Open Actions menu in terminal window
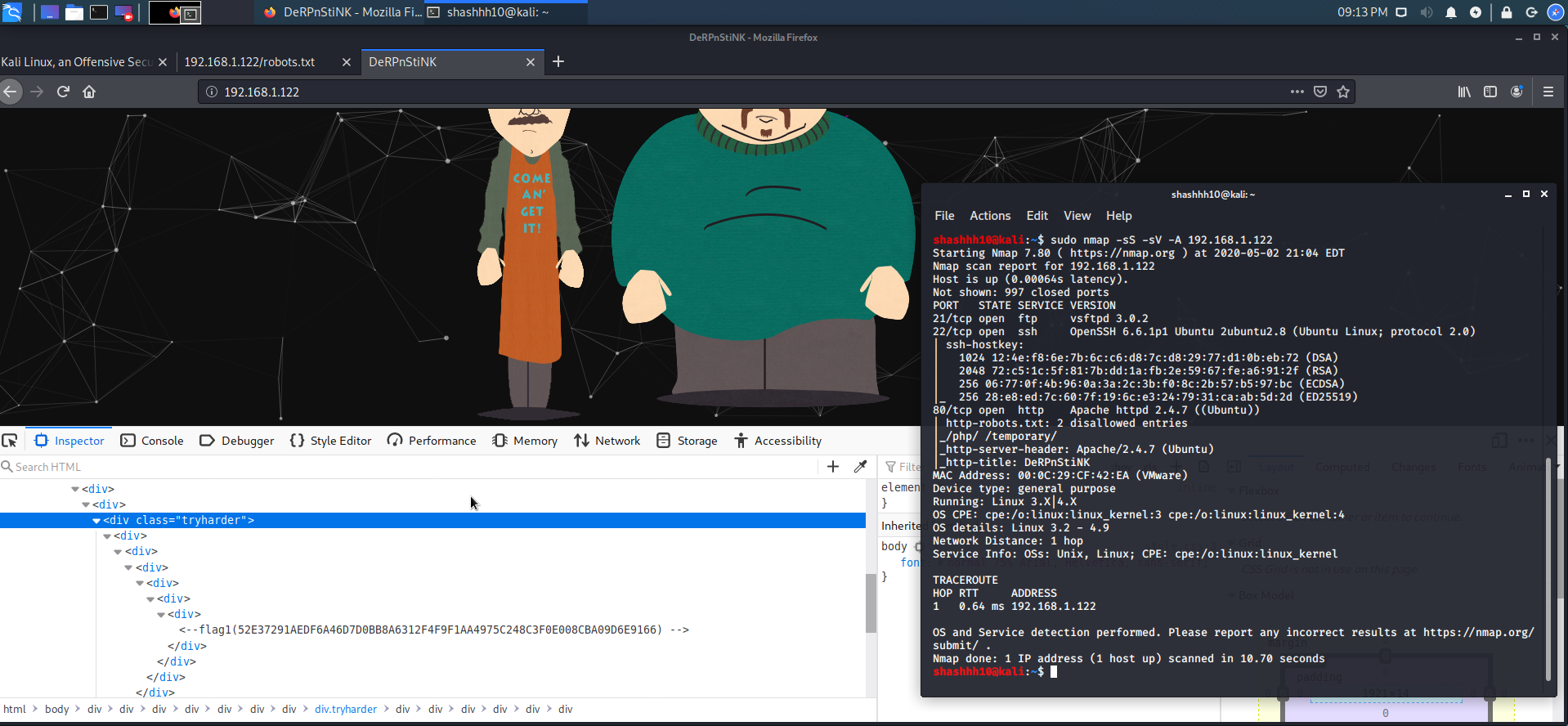Viewport: 1568px width, 726px height. tap(990, 216)
